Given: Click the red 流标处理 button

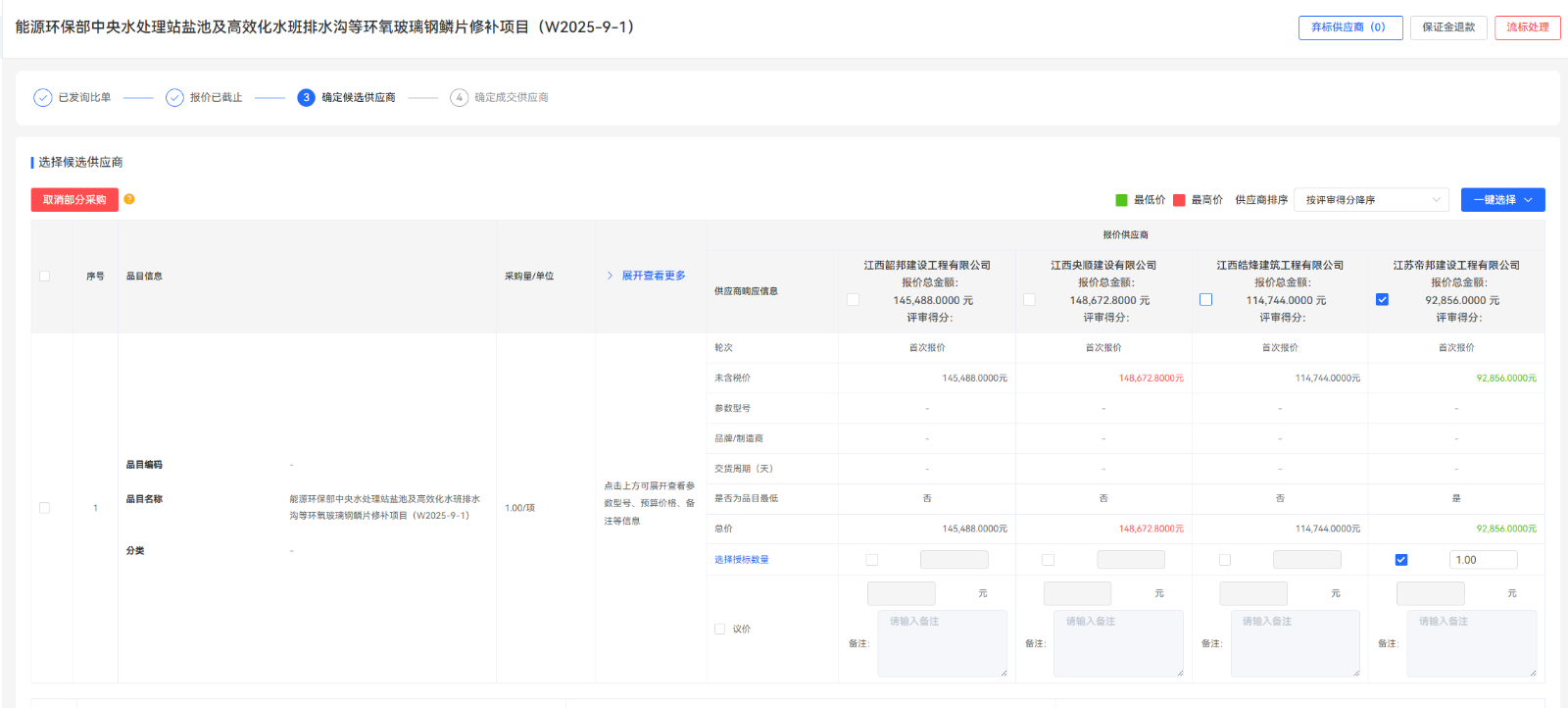Looking at the screenshot, I should coord(1527,27).
